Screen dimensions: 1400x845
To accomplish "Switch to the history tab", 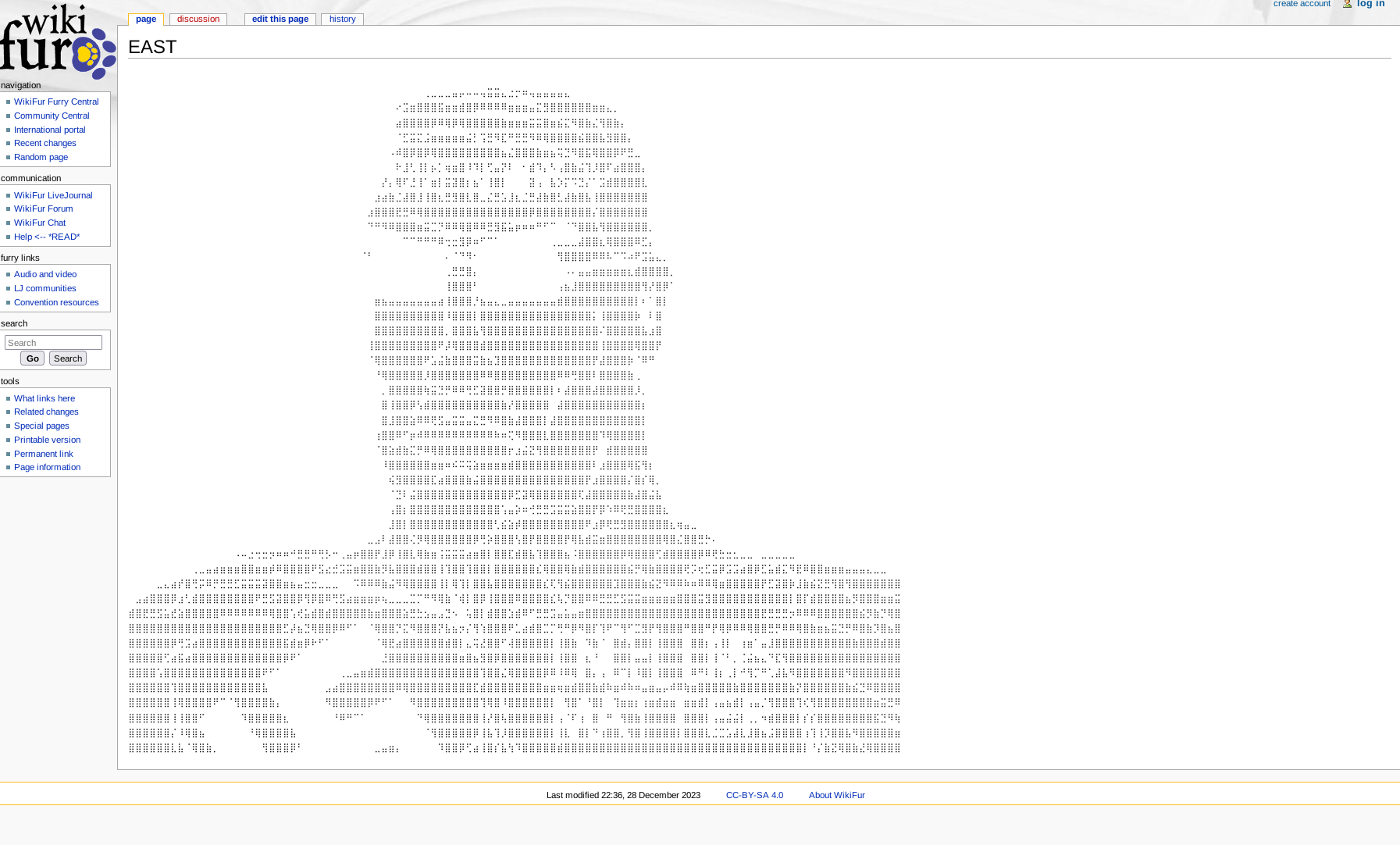I will point(342,19).
